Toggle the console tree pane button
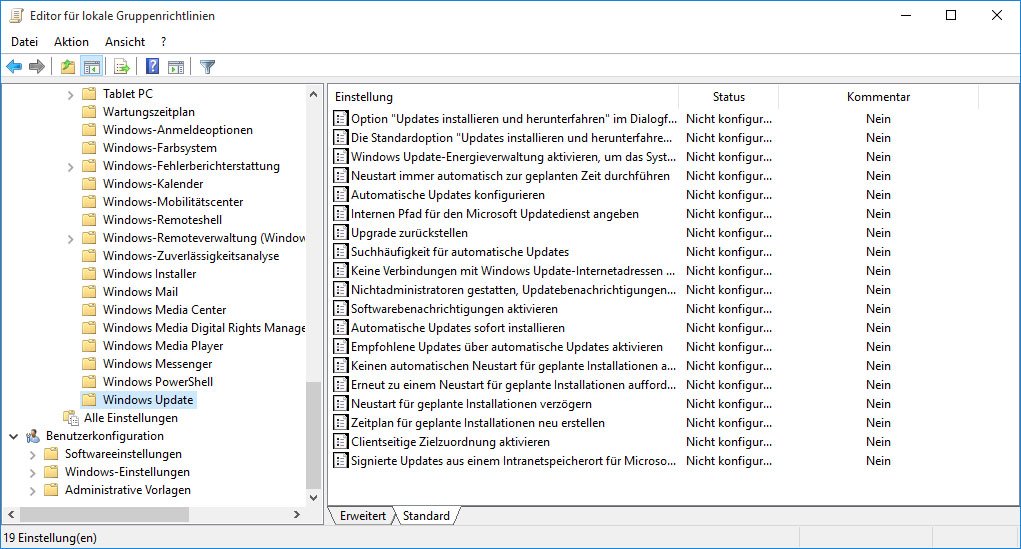Image resolution: width=1021 pixels, height=549 pixels. [x=92, y=67]
